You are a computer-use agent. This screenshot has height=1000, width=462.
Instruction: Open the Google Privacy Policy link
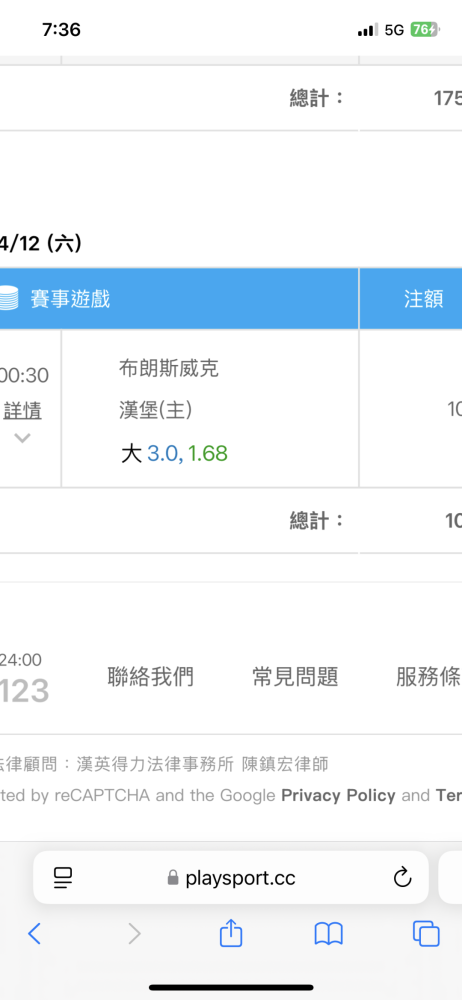338,795
